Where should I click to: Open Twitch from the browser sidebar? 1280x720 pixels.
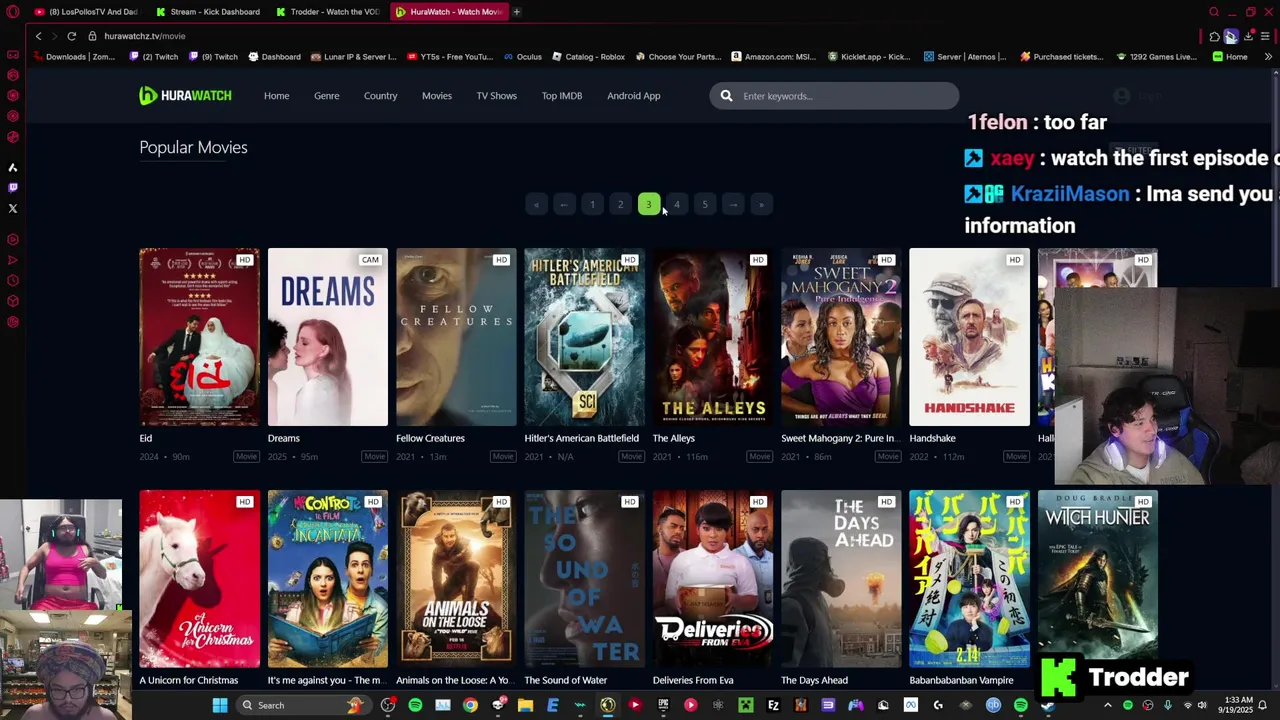click(x=13, y=187)
